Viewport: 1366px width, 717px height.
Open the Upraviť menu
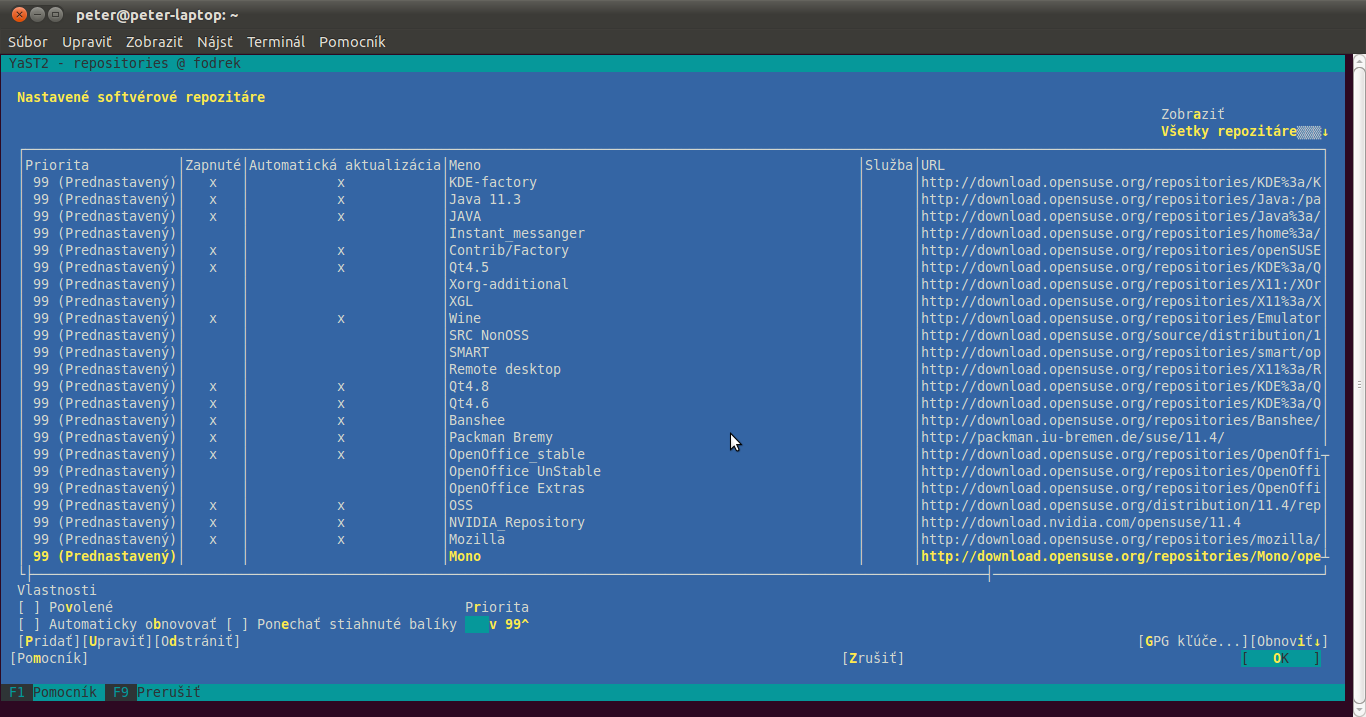click(87, 42)
